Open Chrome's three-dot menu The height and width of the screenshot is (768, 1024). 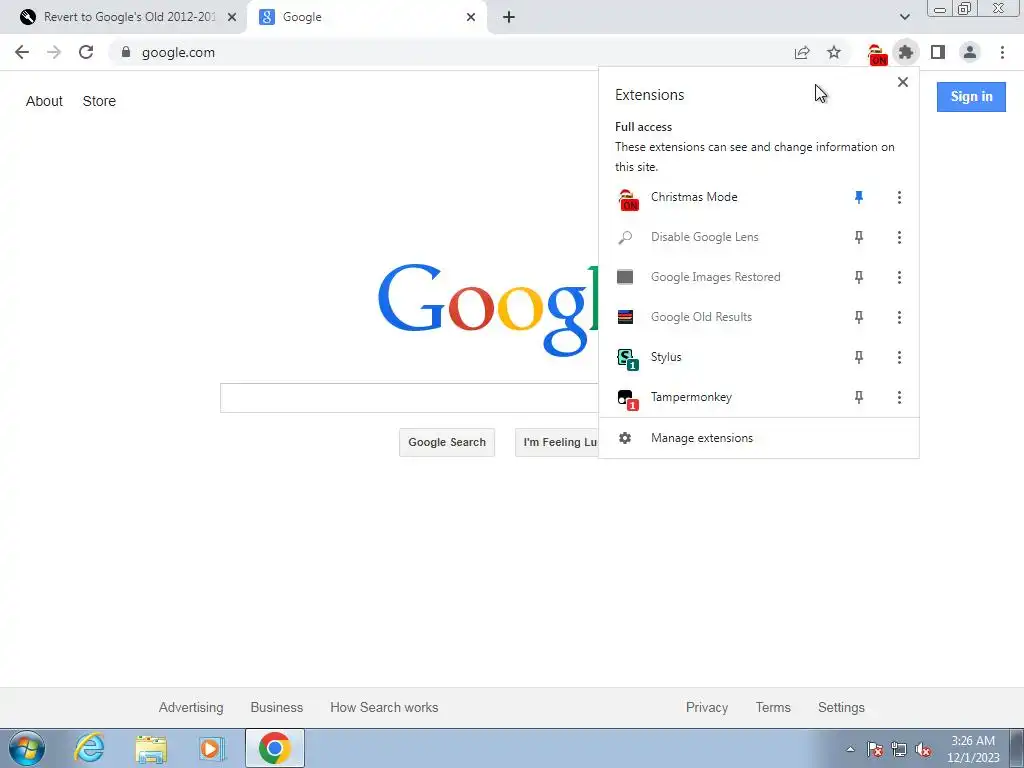(1002, 52)
